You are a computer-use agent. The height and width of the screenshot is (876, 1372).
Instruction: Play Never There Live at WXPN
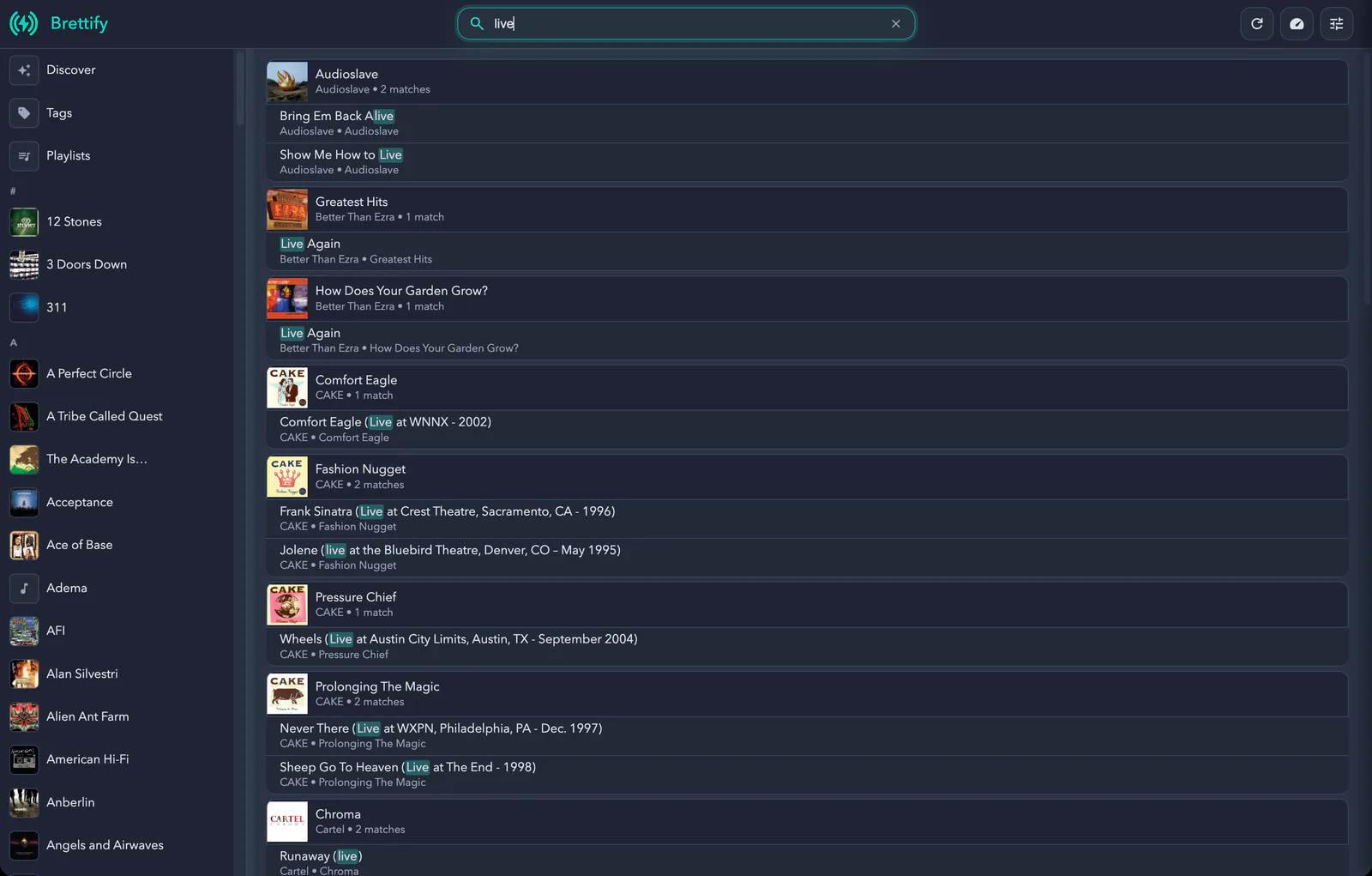tap(807, 736)
